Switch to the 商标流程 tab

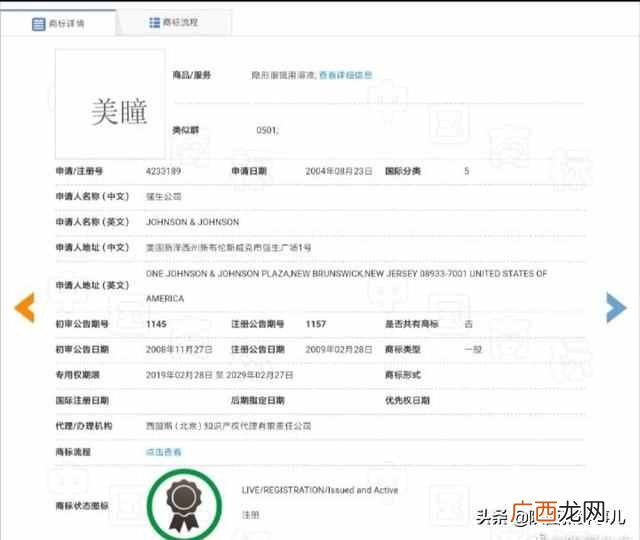pos(174,22)
